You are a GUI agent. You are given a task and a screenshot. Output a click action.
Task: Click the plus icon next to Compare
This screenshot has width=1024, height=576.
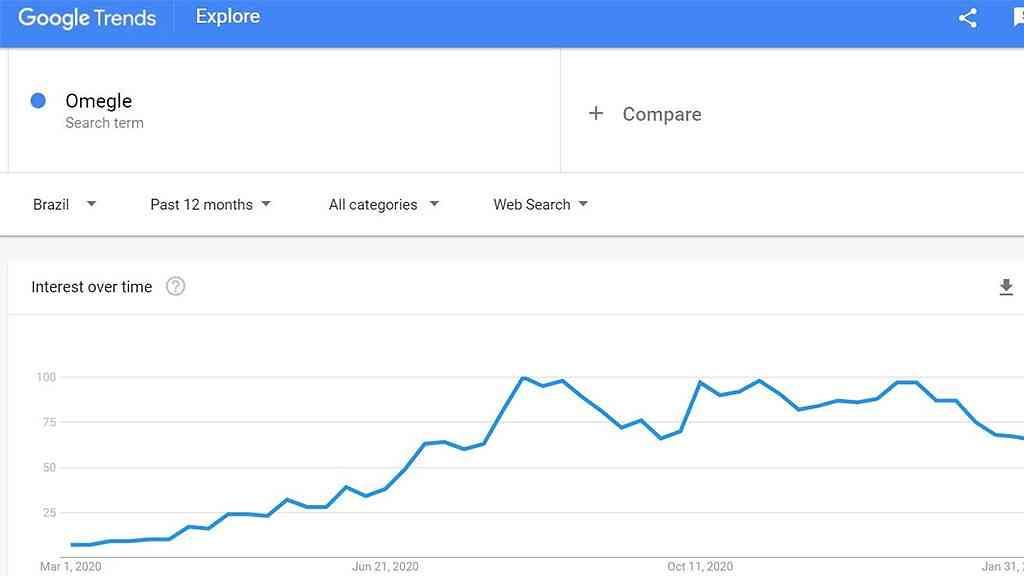pos(596,114)
